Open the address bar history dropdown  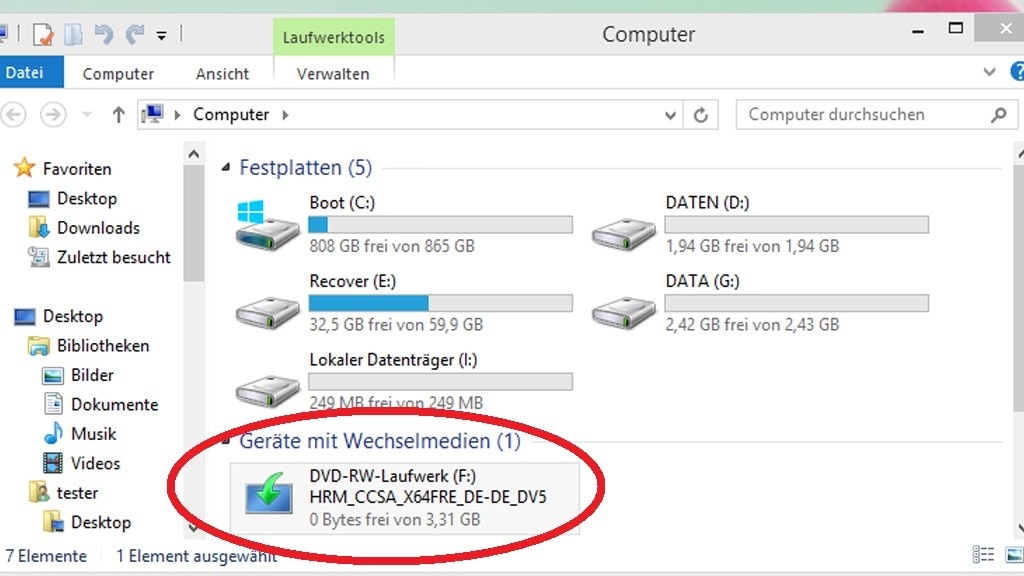(671, 115)
